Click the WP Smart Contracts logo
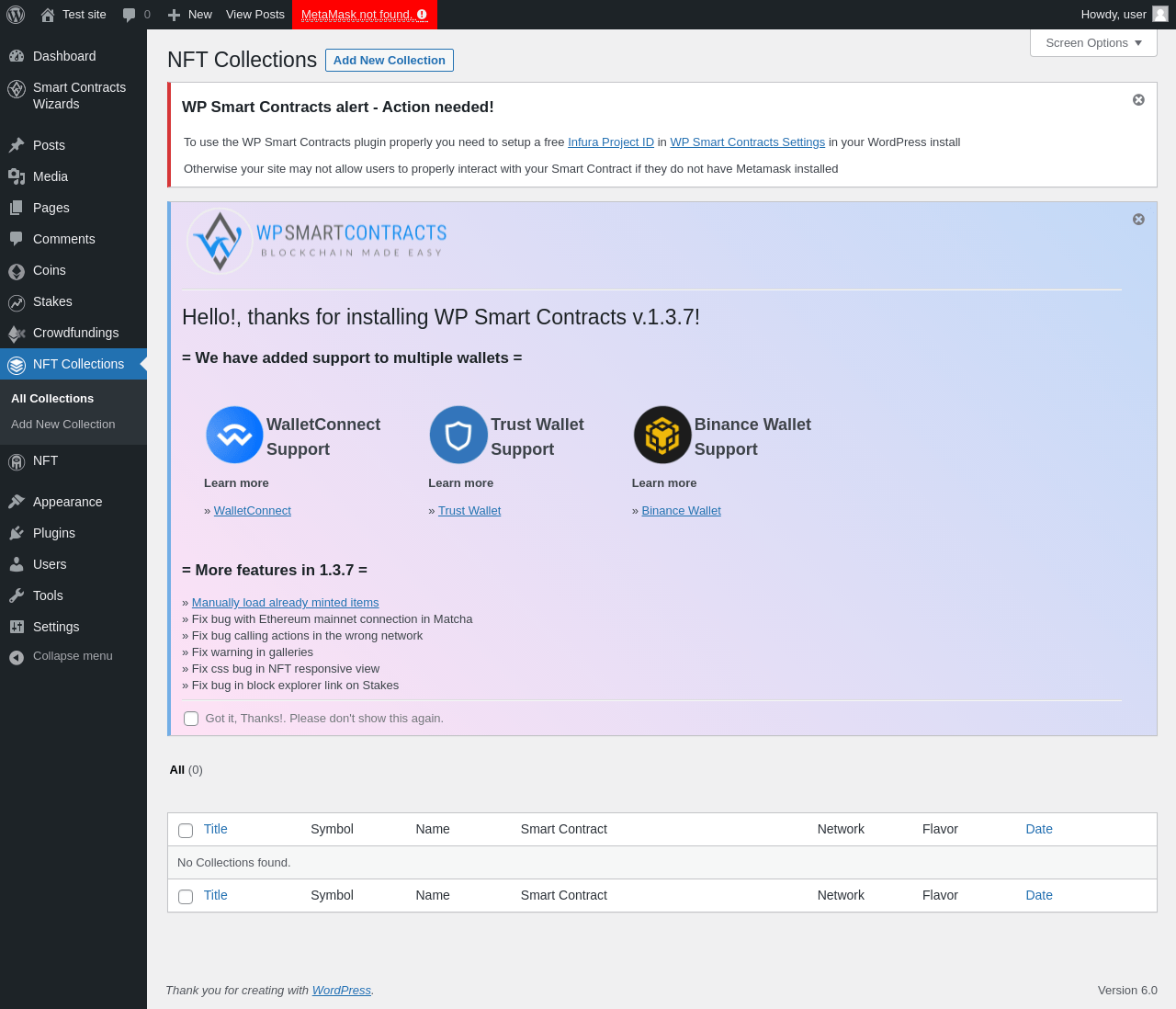Screen dimensions: 1176x1009 point(317,241)
